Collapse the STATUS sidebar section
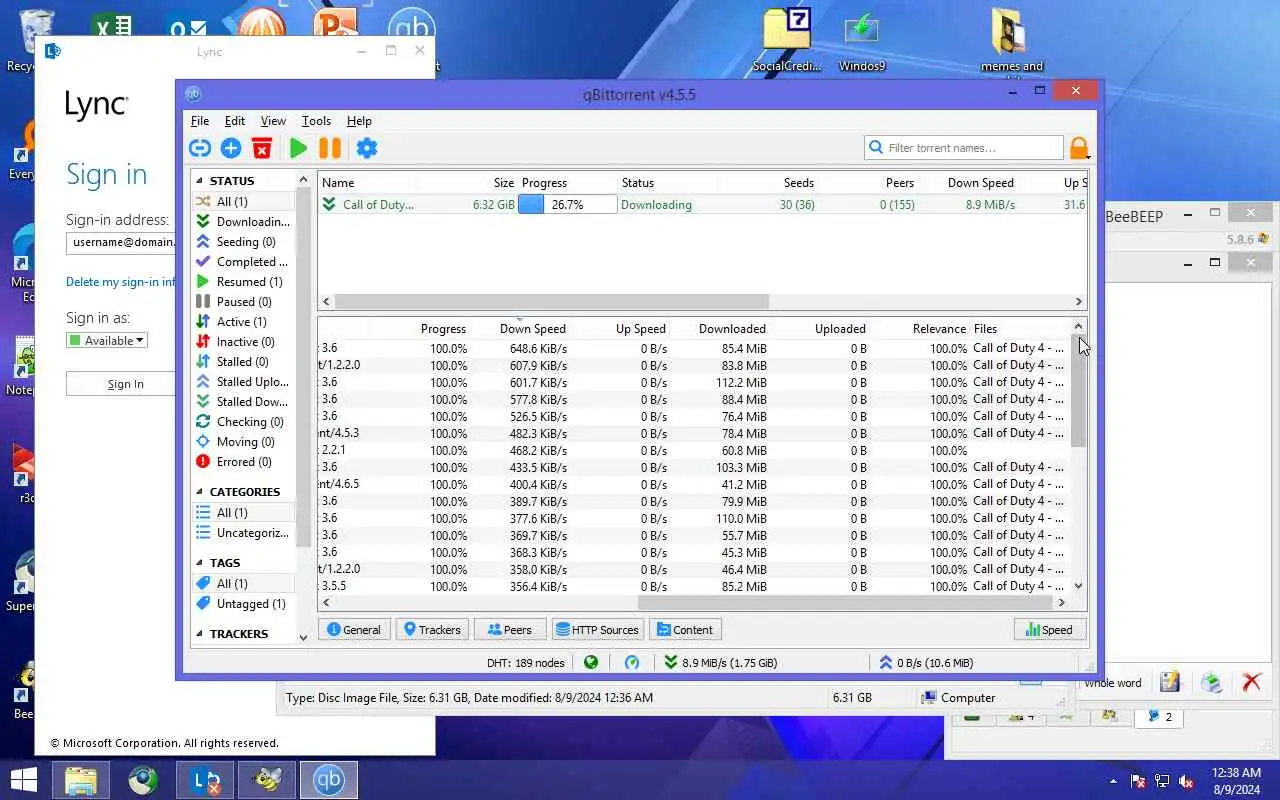The image size is (1280, 800). click(x=199, y=181)
